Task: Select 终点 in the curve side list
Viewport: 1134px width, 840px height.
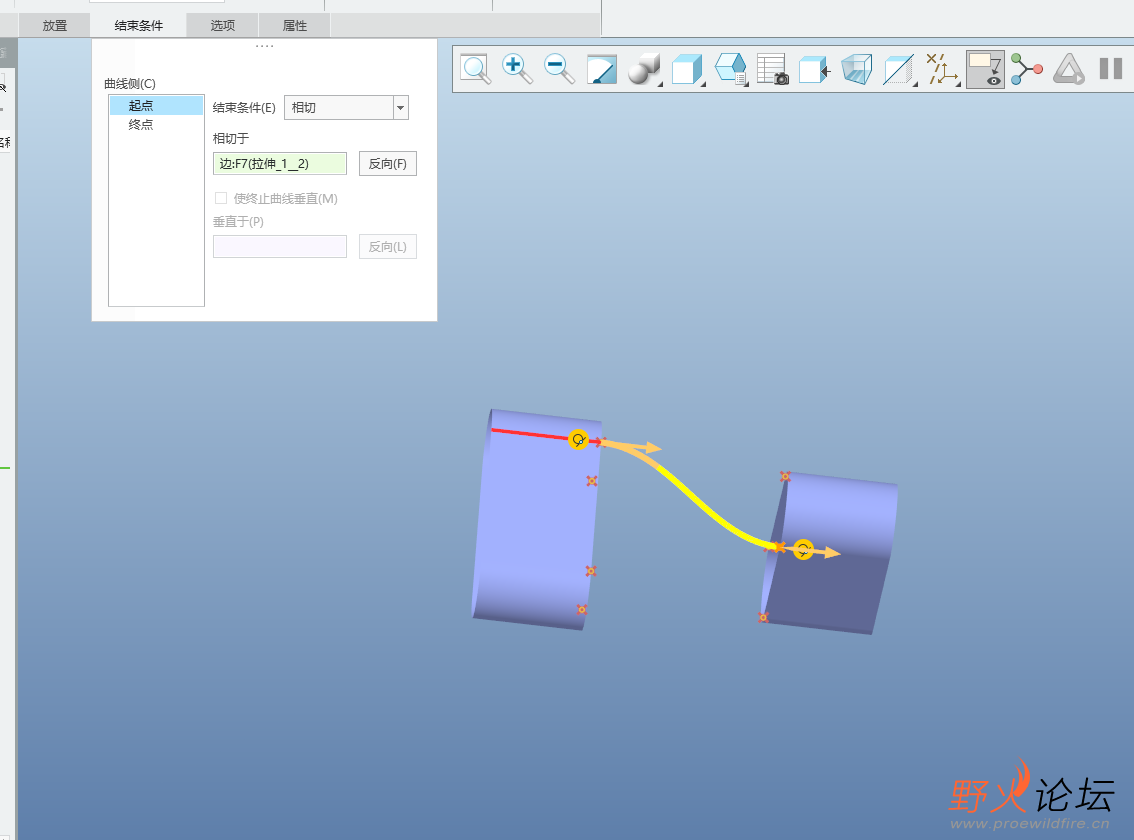Action: coord(141,125)
